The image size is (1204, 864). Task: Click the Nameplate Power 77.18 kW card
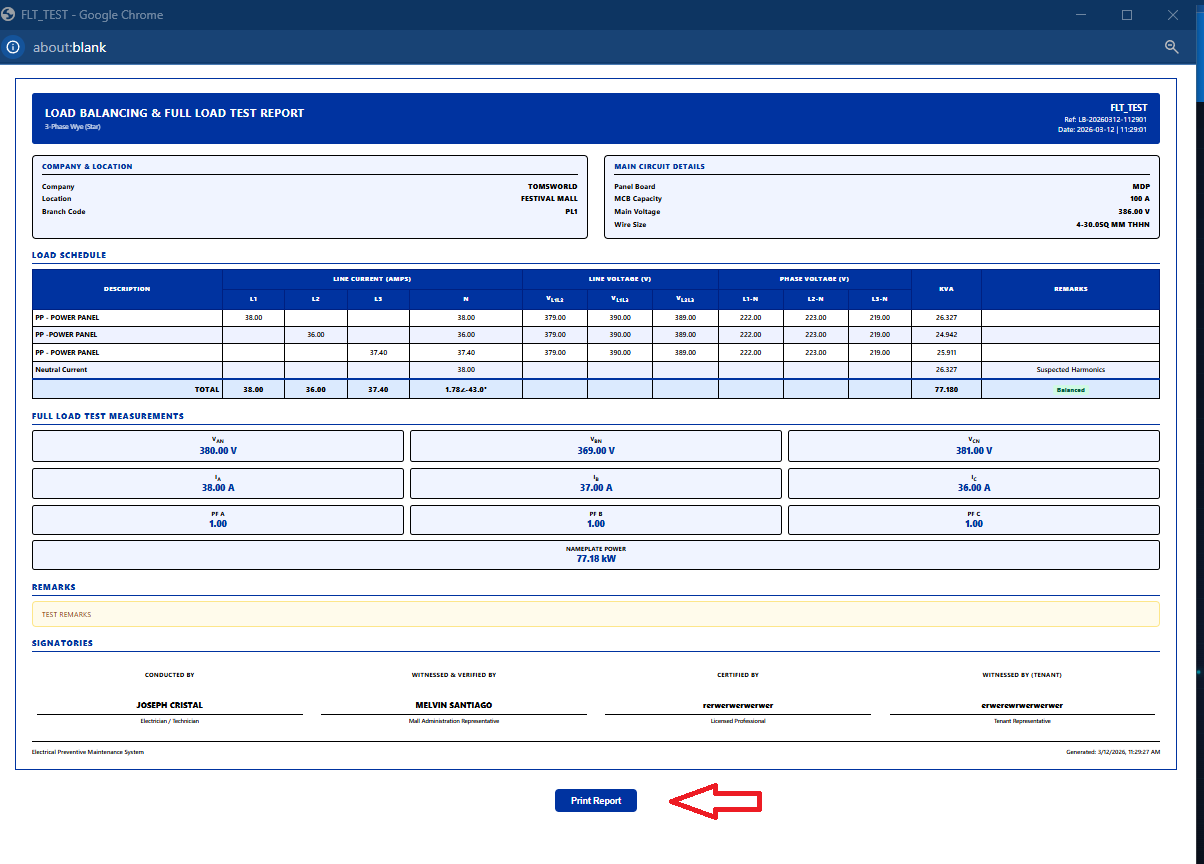[x=595, y=555]
